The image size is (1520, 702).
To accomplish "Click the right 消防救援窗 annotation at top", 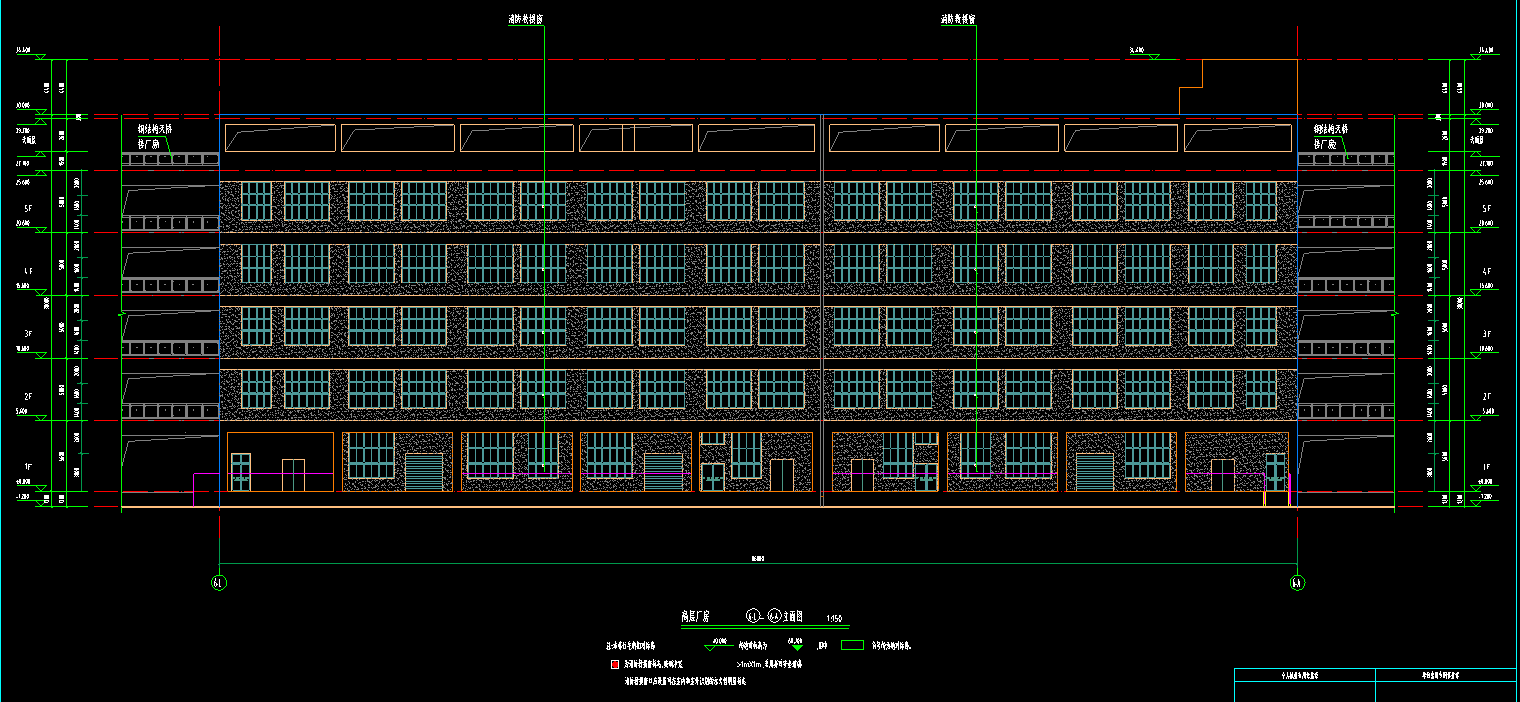I will [x=958, y=19].
